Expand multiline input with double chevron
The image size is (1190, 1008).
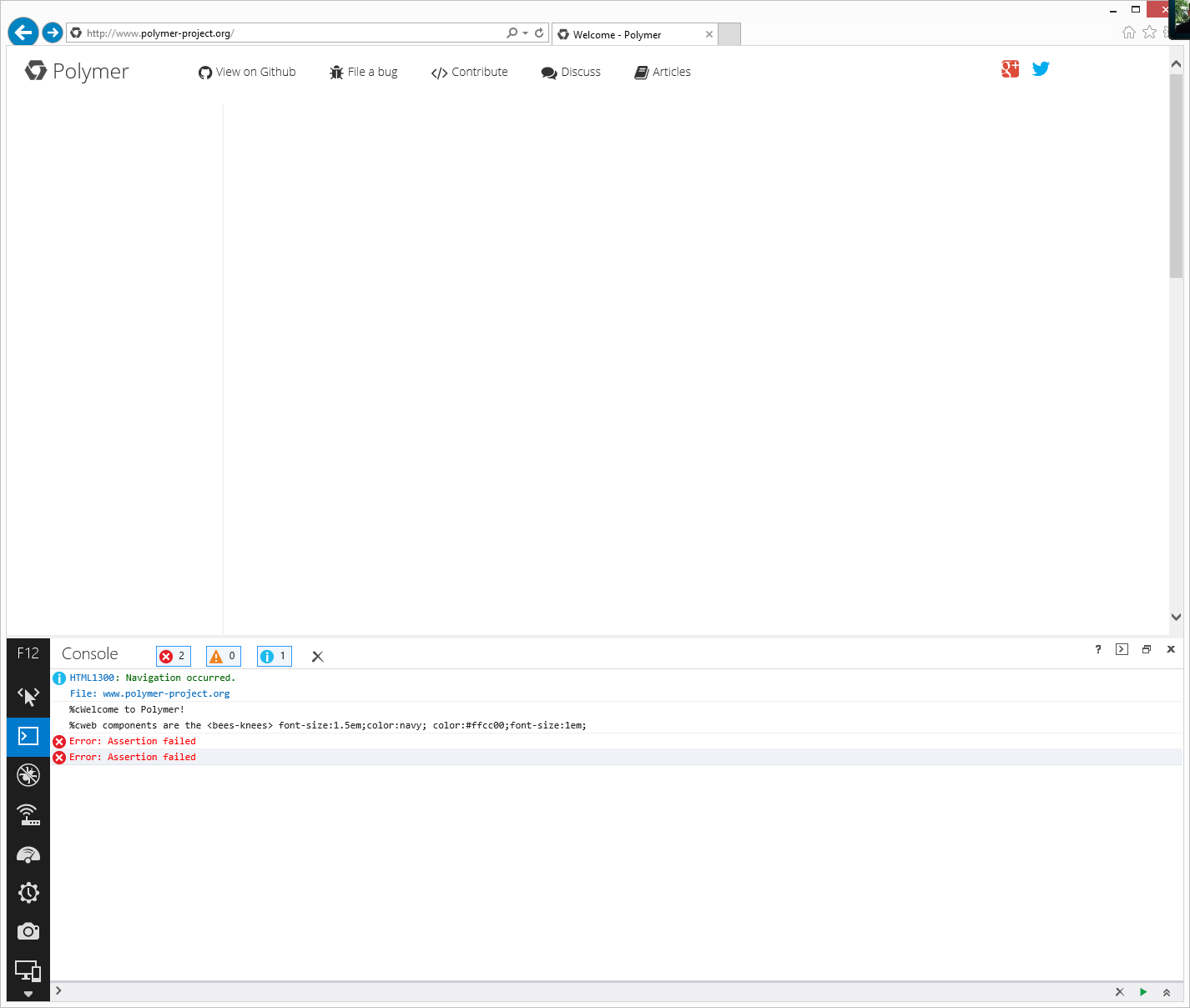point(1167,992)
